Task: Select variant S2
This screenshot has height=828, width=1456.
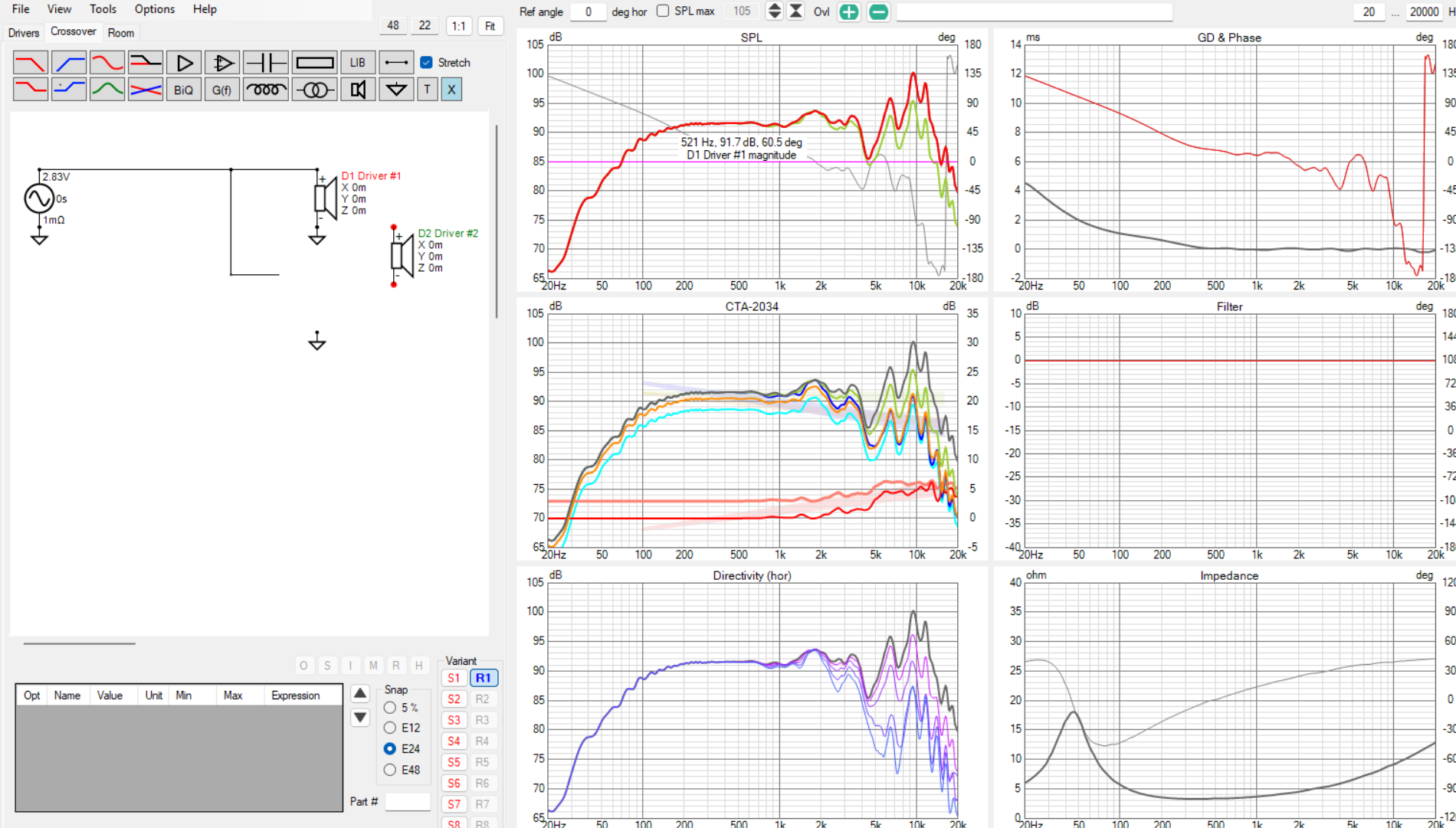Action: [454, 699]
